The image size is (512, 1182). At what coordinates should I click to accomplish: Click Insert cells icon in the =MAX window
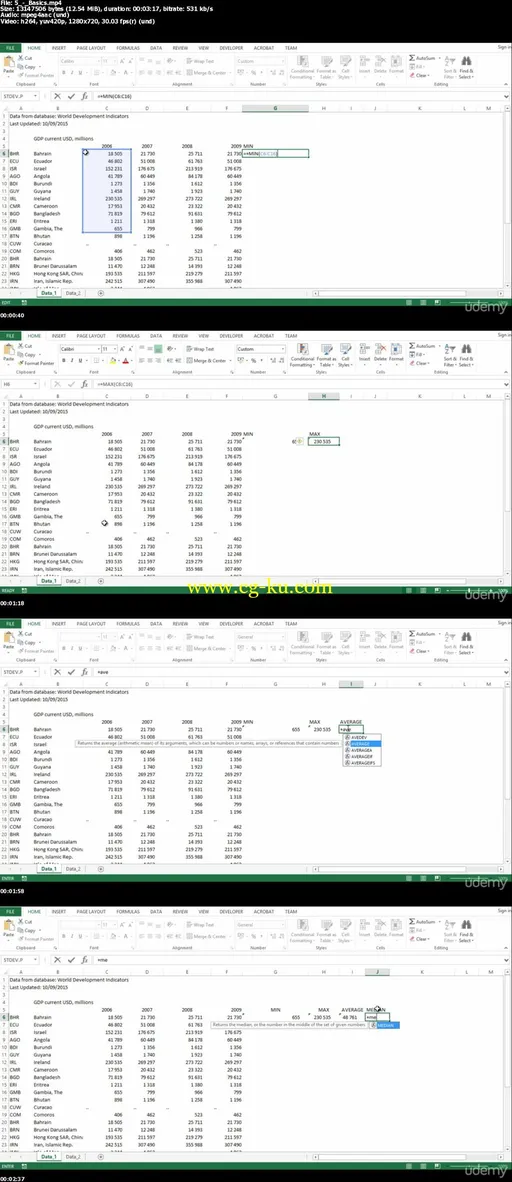click(x=364, y=348)
